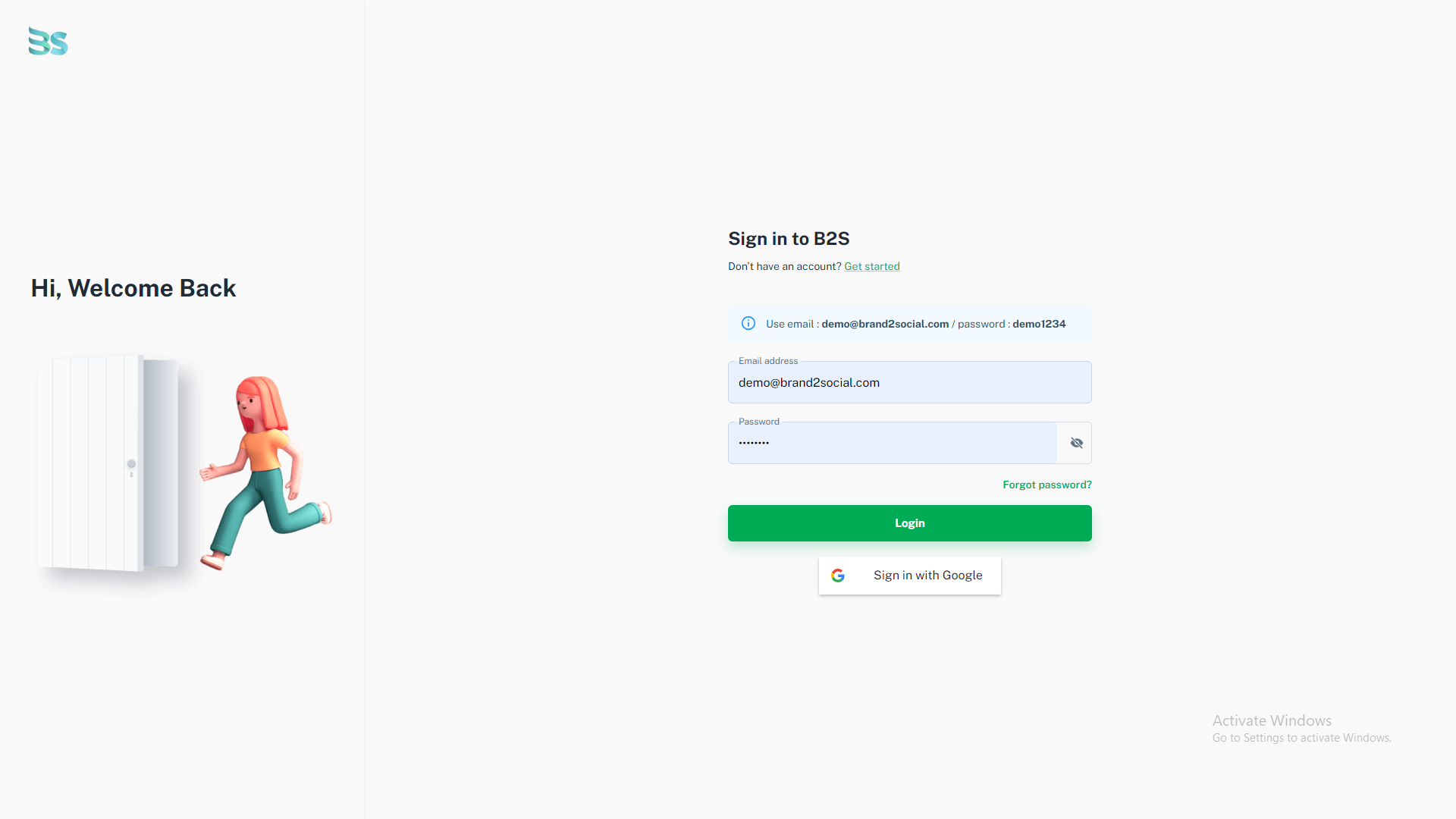Click the running girl illustration
This screenshot has width=1456, height=819.
(x=265, y=472)
